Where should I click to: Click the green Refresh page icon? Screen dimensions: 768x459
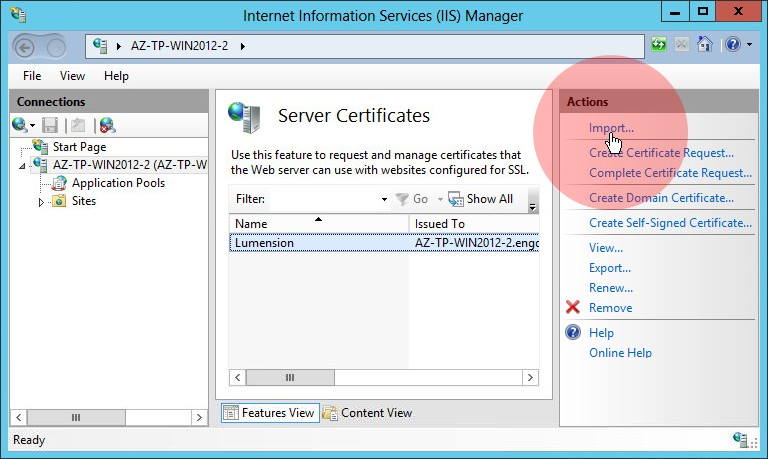659,45
